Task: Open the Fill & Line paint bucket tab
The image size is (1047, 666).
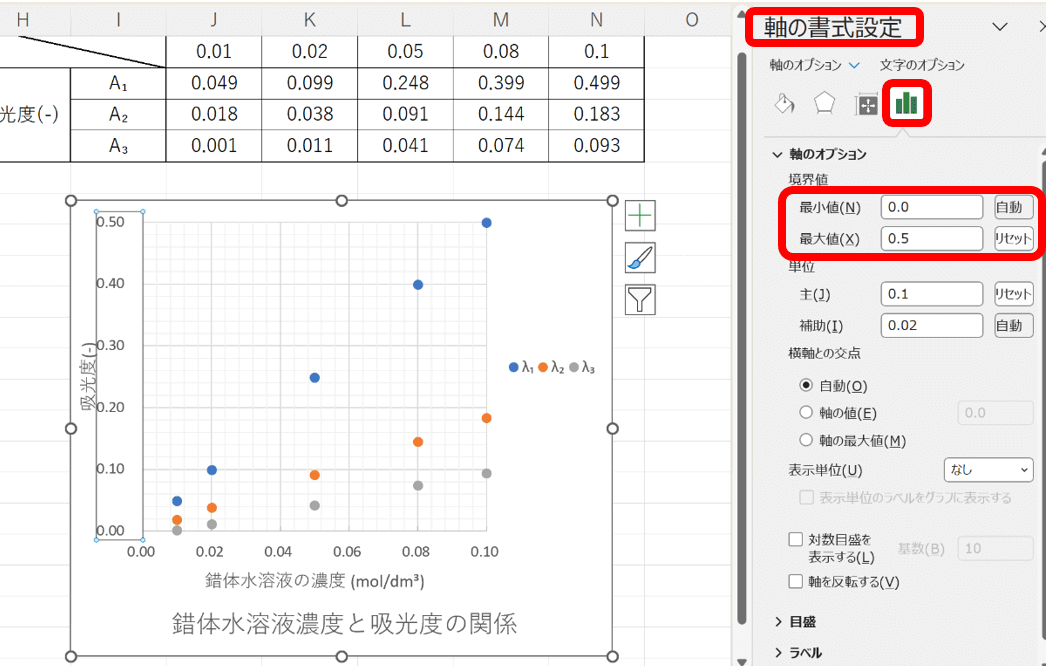Action: click(x=785, y=104)
